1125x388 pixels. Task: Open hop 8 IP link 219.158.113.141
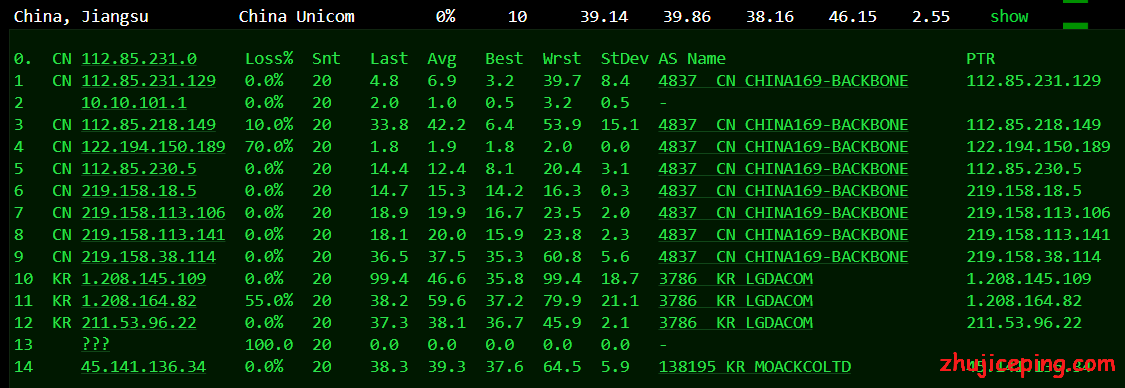point(154,235)
